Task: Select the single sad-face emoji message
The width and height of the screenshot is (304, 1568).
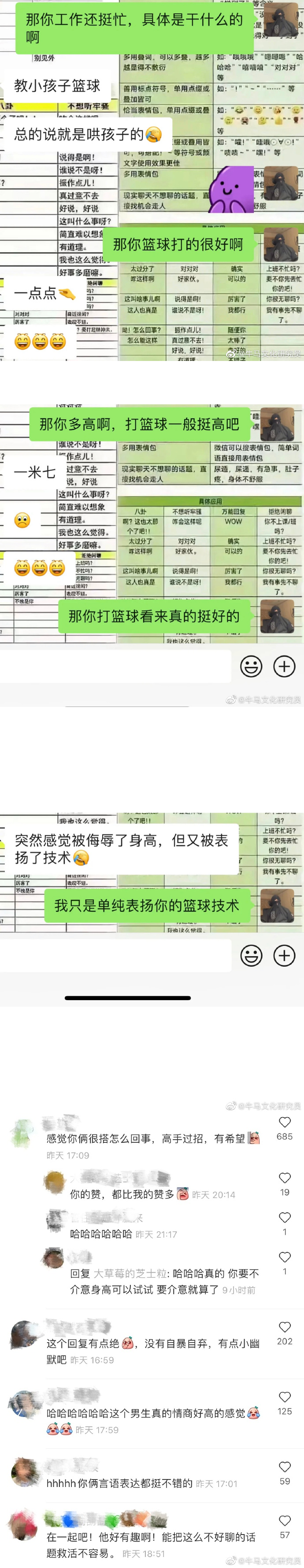Action: point(22,520)
